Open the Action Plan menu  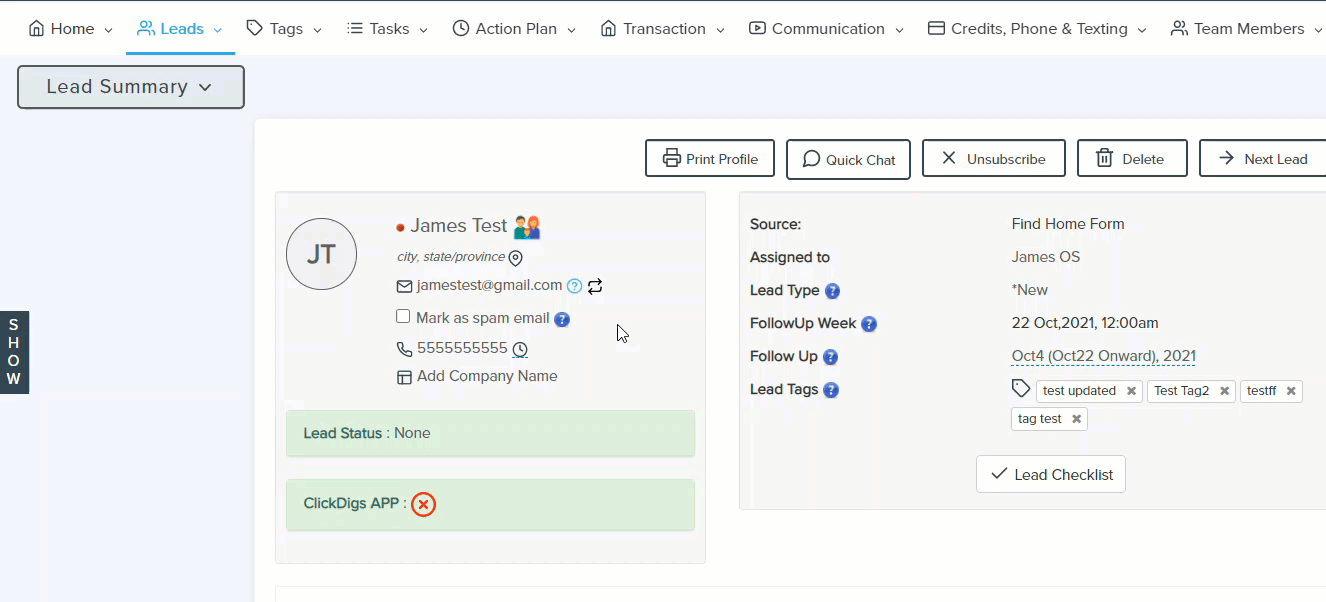pos(514,29)
